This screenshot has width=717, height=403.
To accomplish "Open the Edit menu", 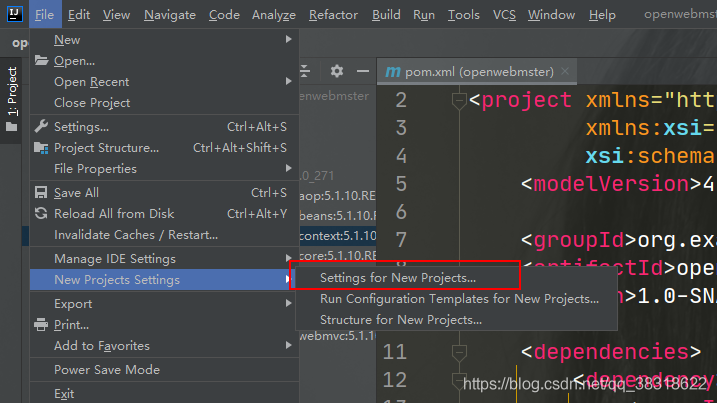I will [79, 15].
